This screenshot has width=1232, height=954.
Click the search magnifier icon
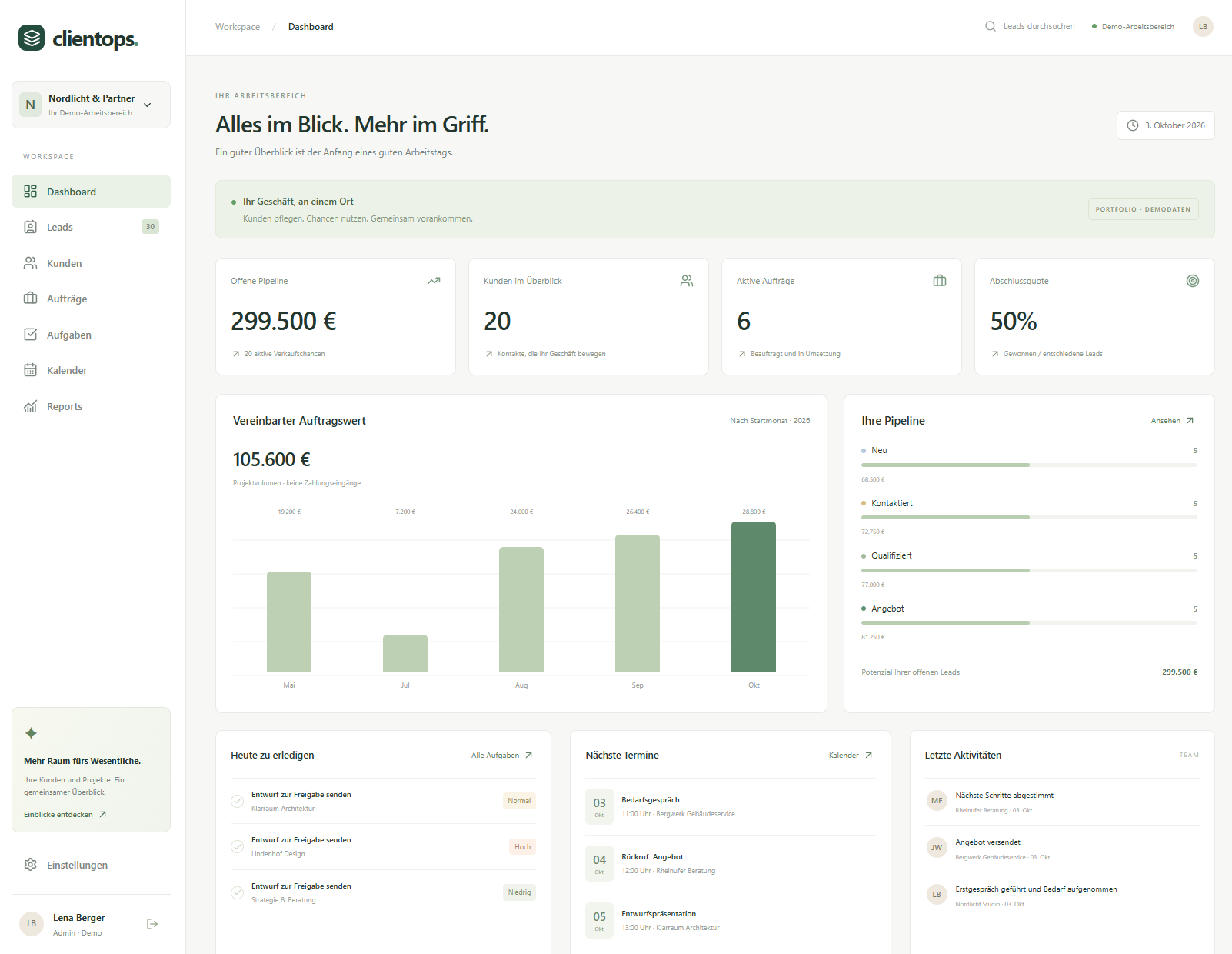(991, 26)
